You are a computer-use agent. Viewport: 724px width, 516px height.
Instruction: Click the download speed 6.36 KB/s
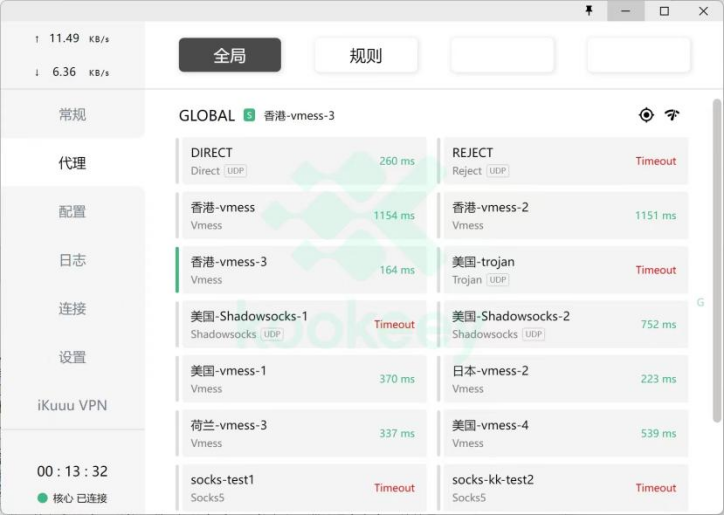[x=72, y=72]
